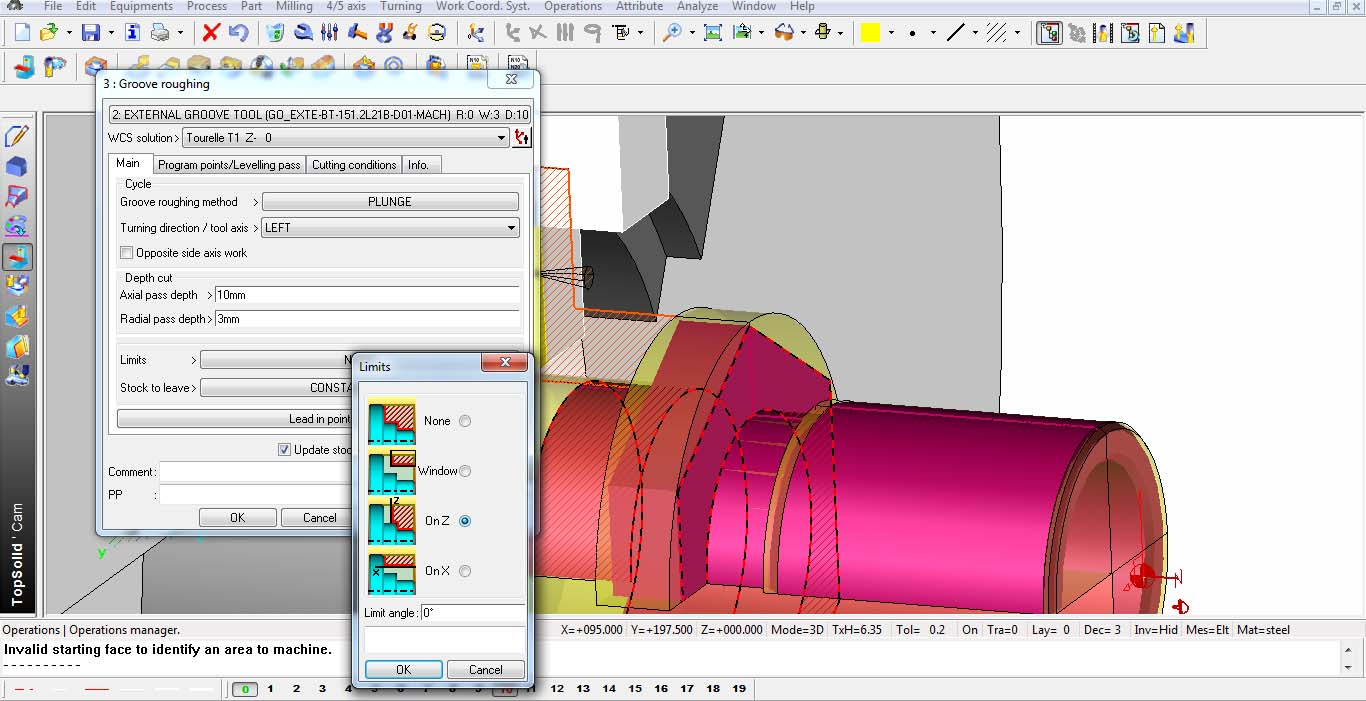Viewport: 1366px width, 701px height.
Task: Select the None limits radio button
Action: click(x=465, y=421)
